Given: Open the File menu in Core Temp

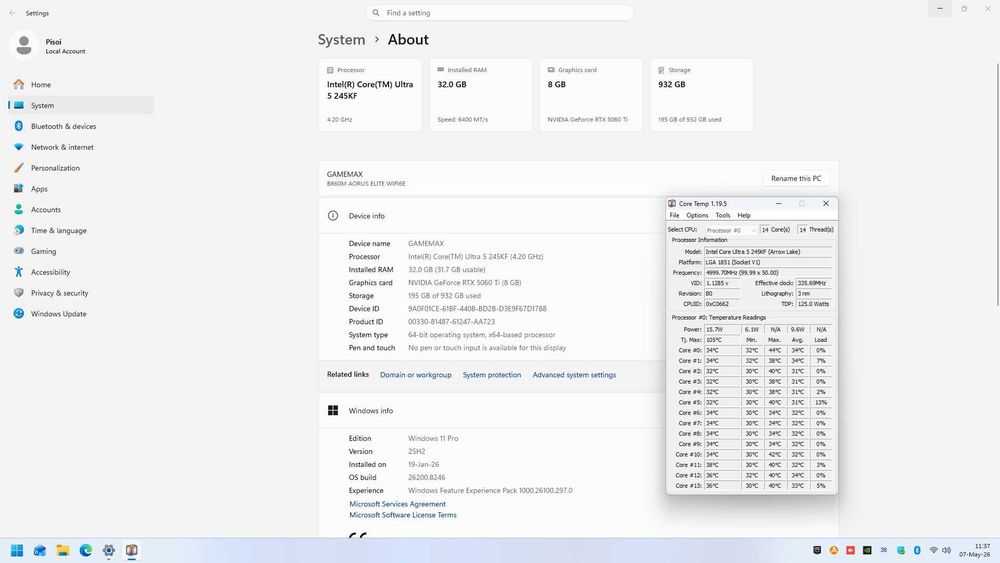Looking at the screenshot, I should 674,216.
